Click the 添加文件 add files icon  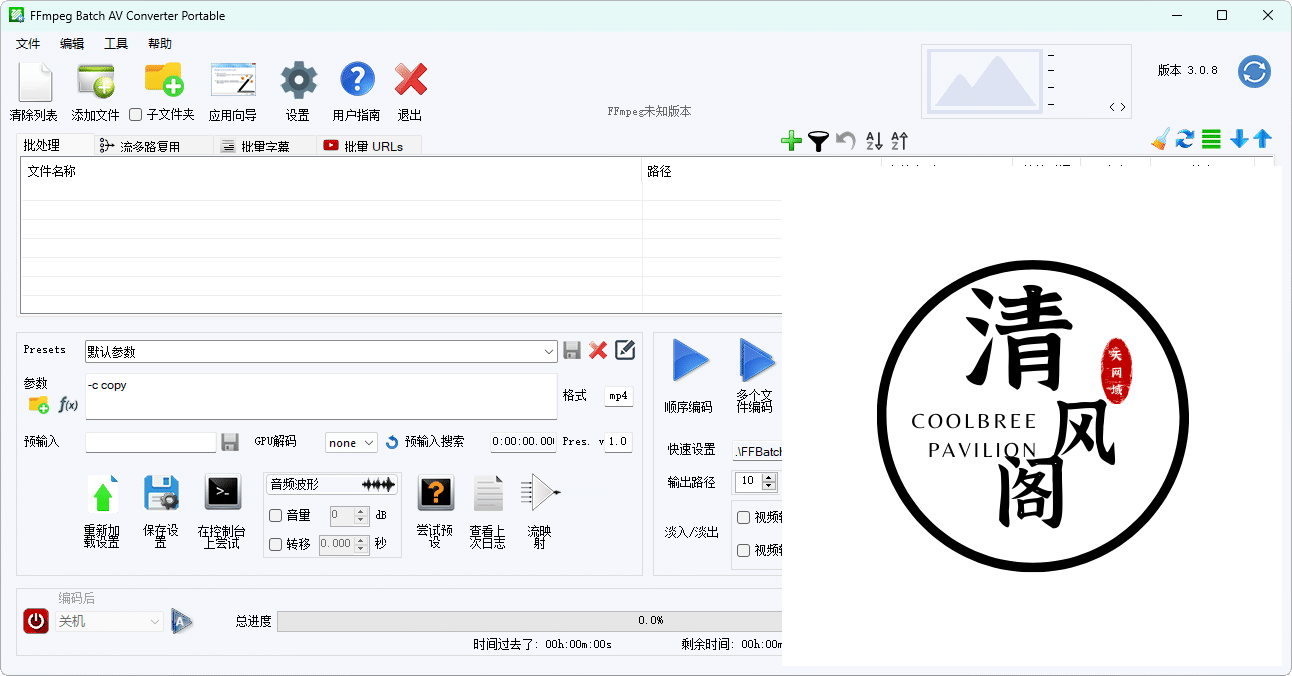click(96, 81)
